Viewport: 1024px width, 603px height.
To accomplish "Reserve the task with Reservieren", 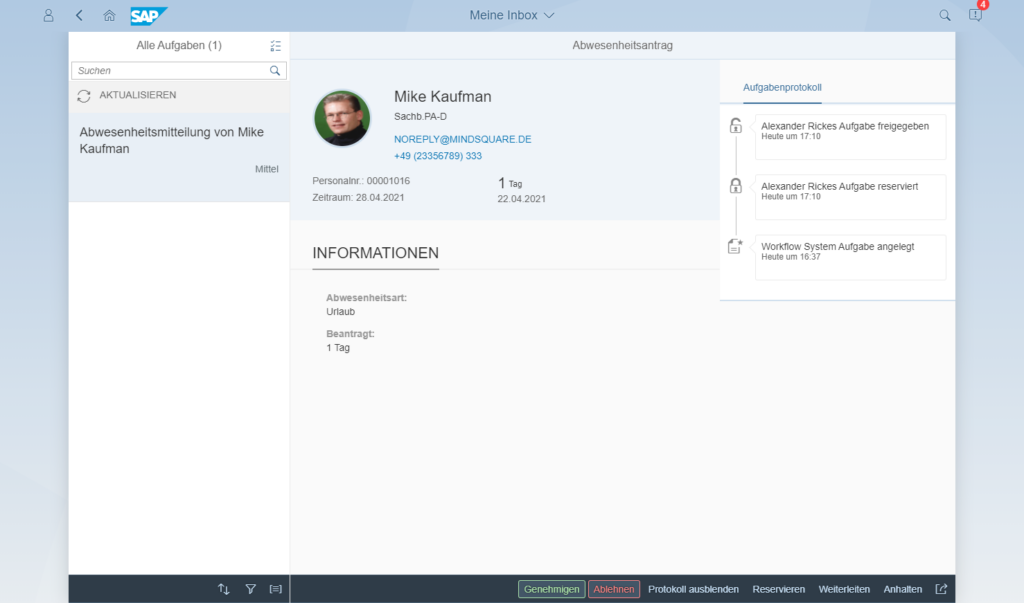I will click(779, 589).
